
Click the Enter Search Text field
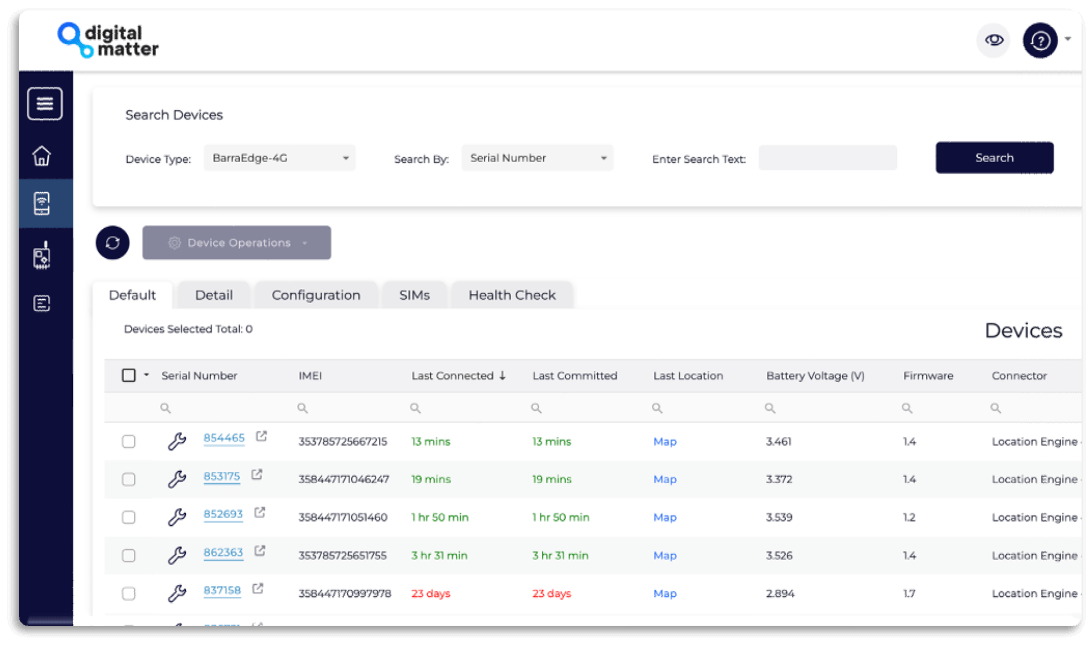pyautogui.click(x=827, y=158)
